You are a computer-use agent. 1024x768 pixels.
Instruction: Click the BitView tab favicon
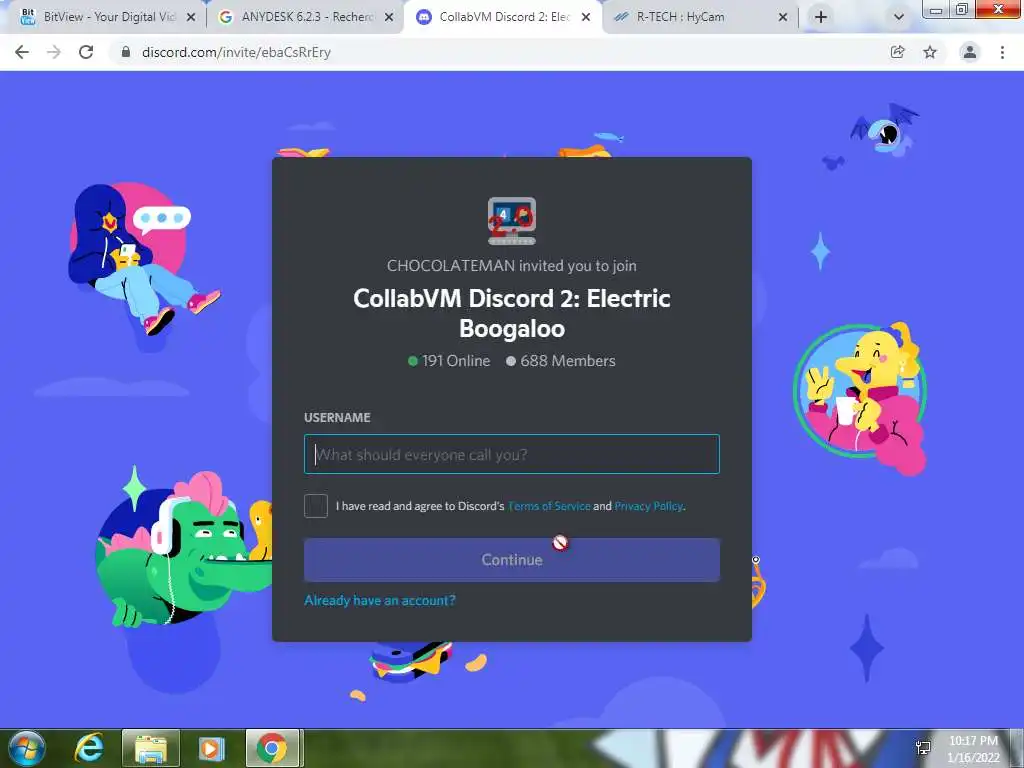[27, 17]
